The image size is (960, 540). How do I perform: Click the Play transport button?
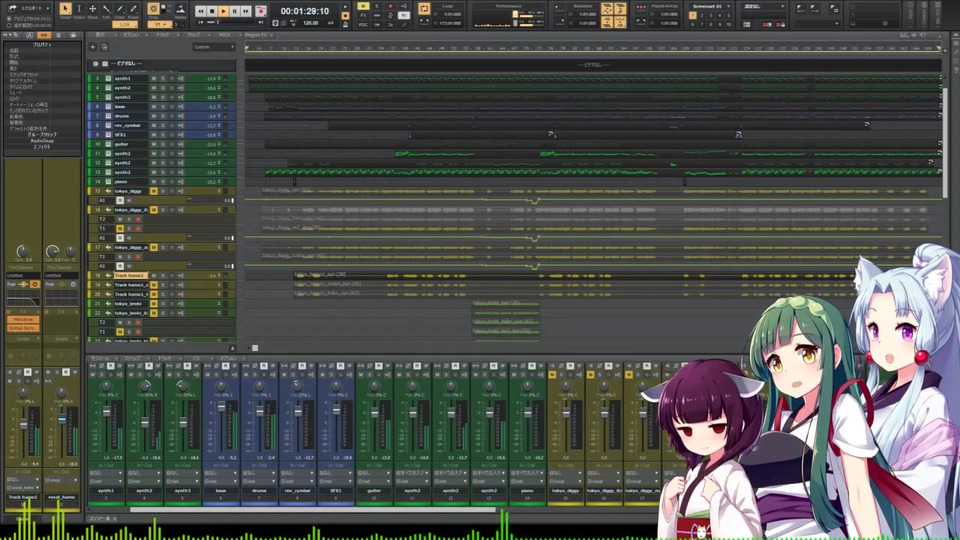tap(223, 11)
